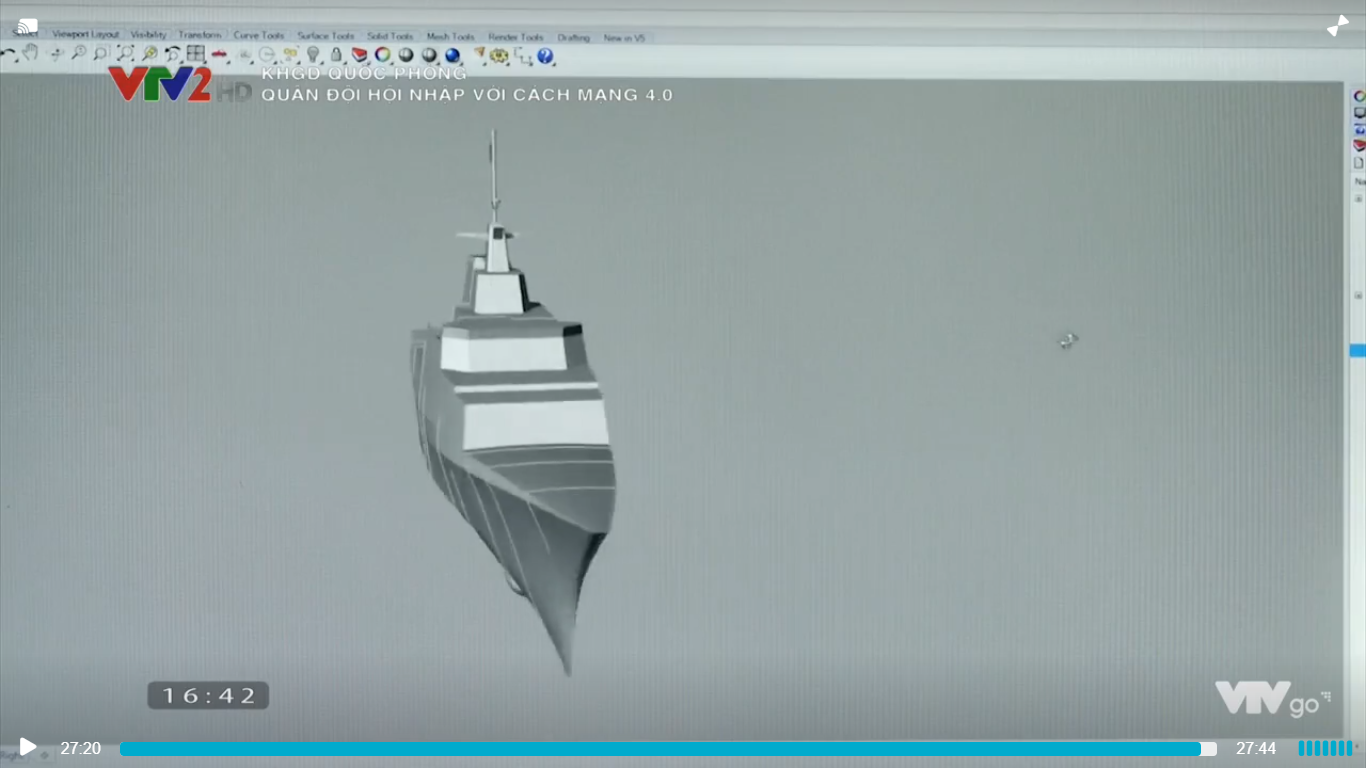Click the cast icon at top left

click(27, 26)
